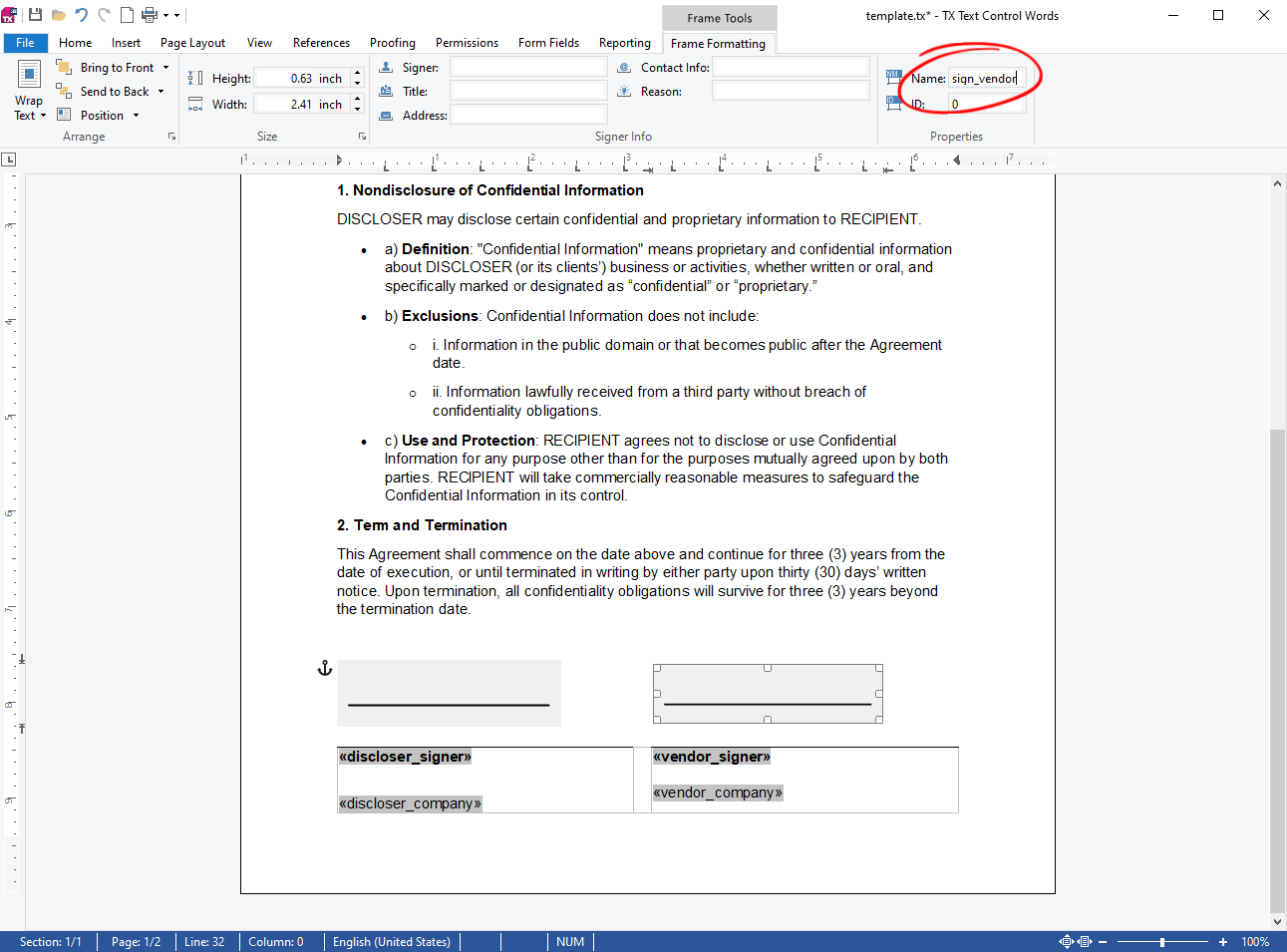Click the zoom out minus button
Viewport: 1287px width, 952px height.
click(x=1103, y=942)
